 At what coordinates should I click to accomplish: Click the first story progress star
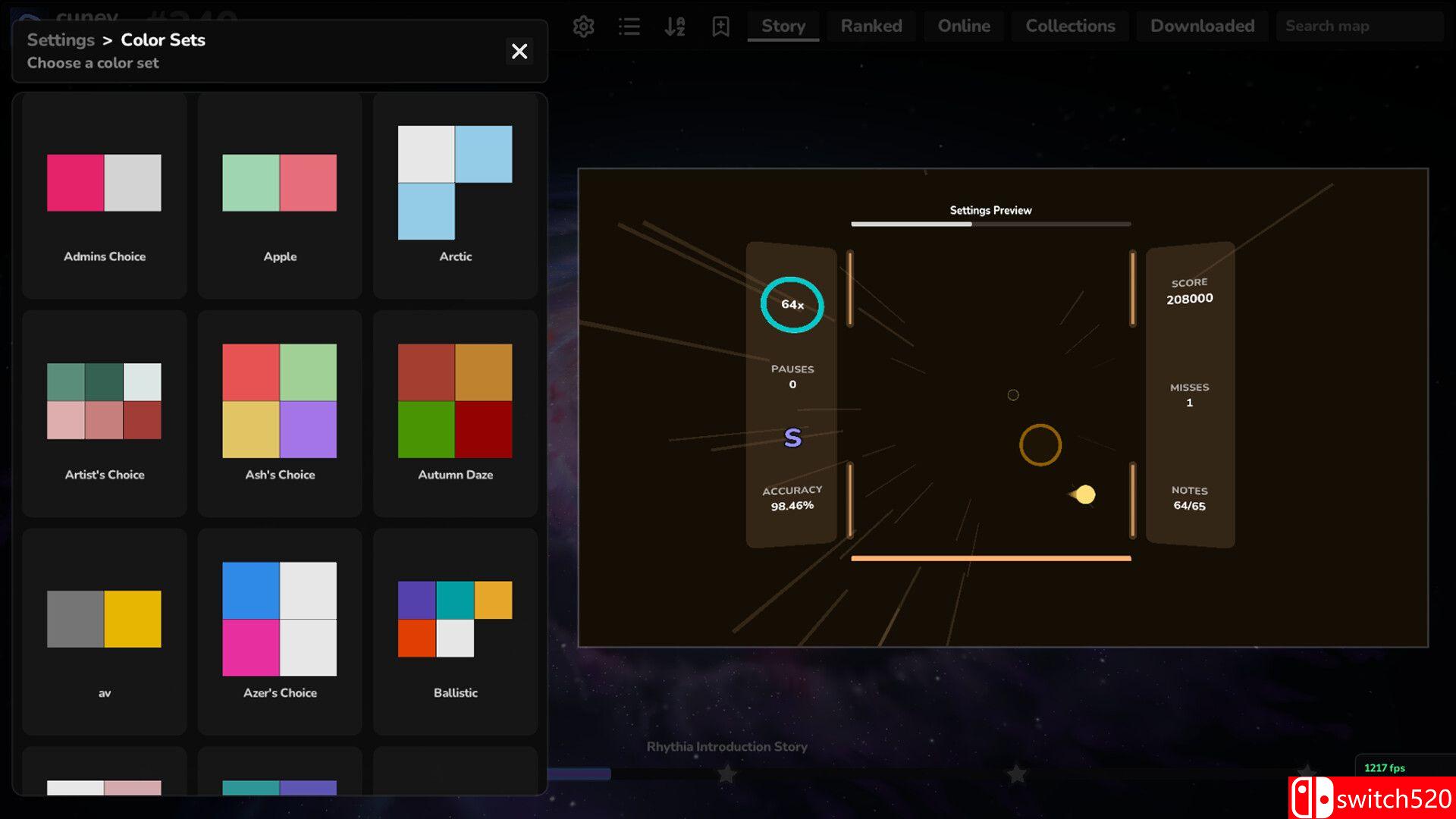727,773
